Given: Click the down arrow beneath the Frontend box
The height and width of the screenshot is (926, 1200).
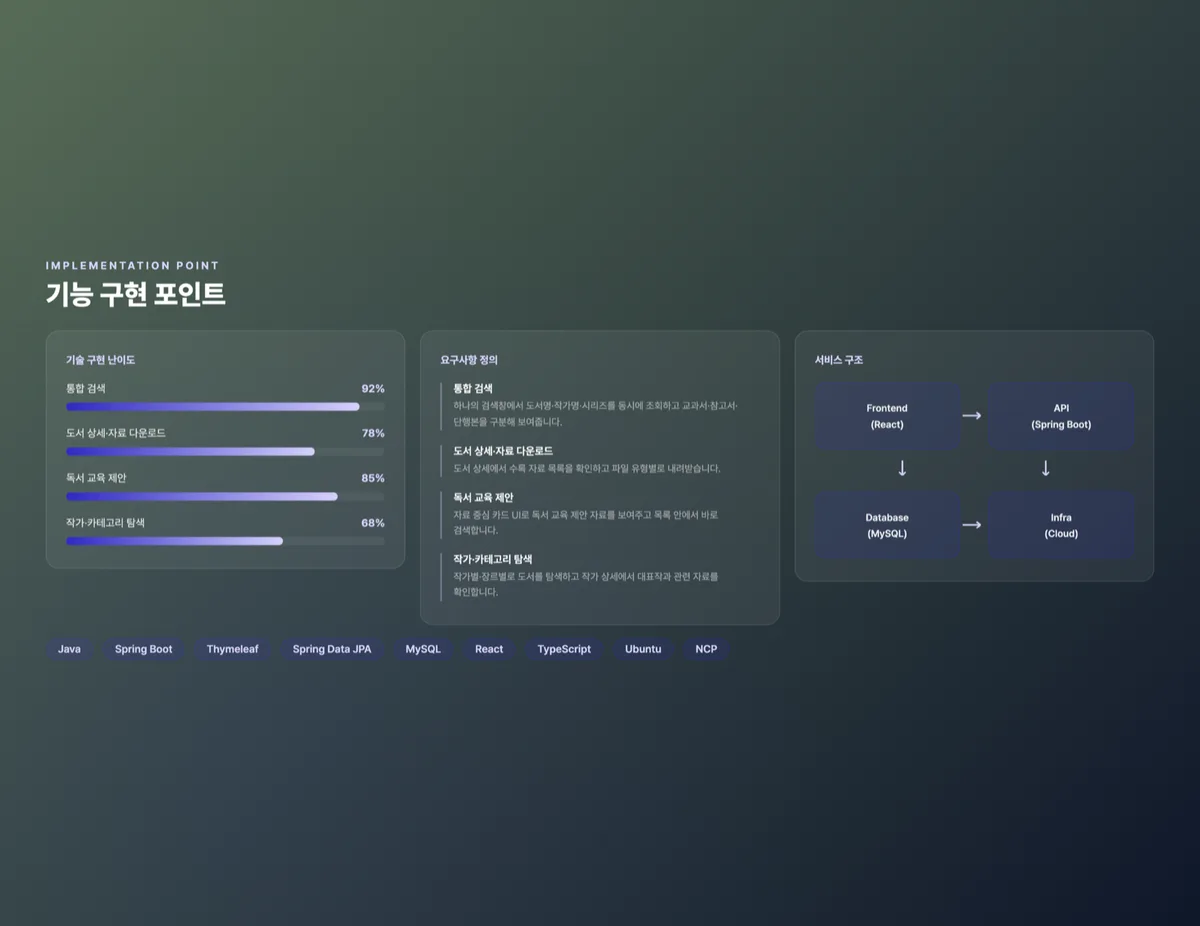Looking at the screenshot, I should 902,468.
